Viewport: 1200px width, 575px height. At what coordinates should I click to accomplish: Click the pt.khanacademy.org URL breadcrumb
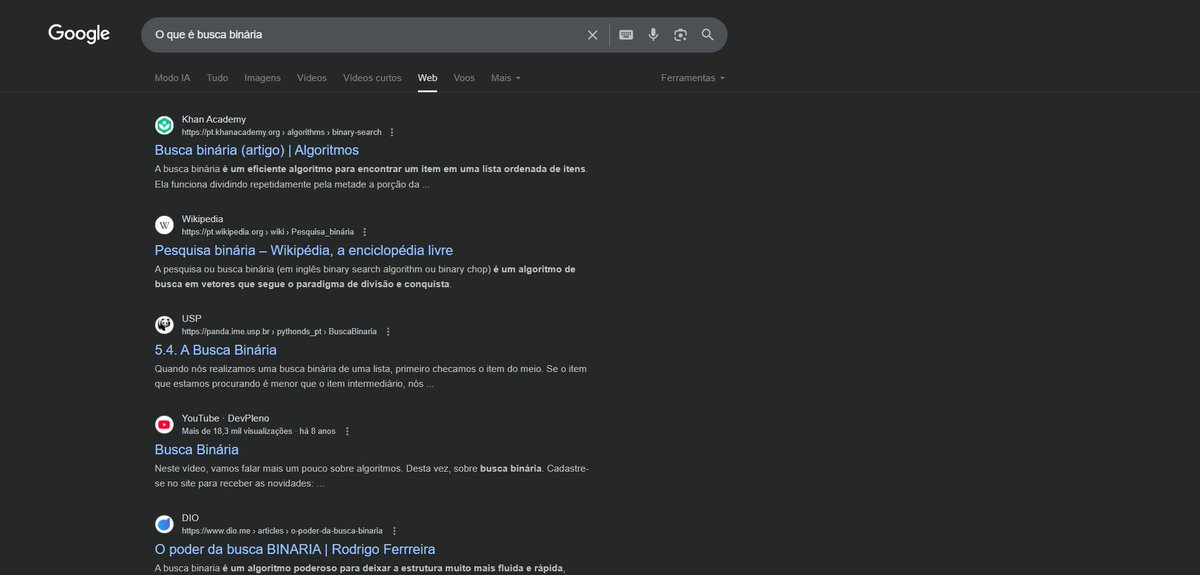point(281,132)
